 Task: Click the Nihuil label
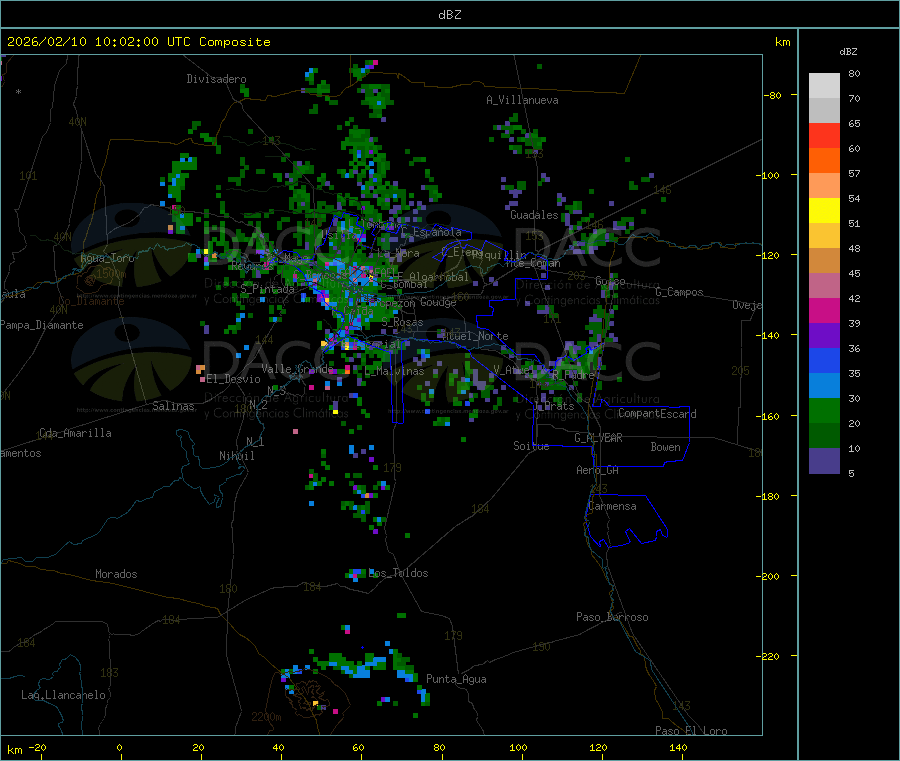[x=236, y=456]
